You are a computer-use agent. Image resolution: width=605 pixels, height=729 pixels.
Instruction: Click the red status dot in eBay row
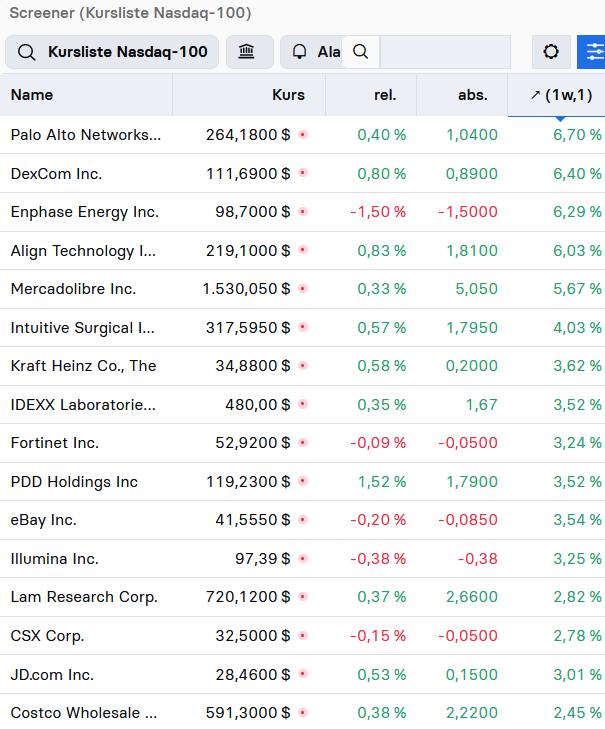(303, 520)
